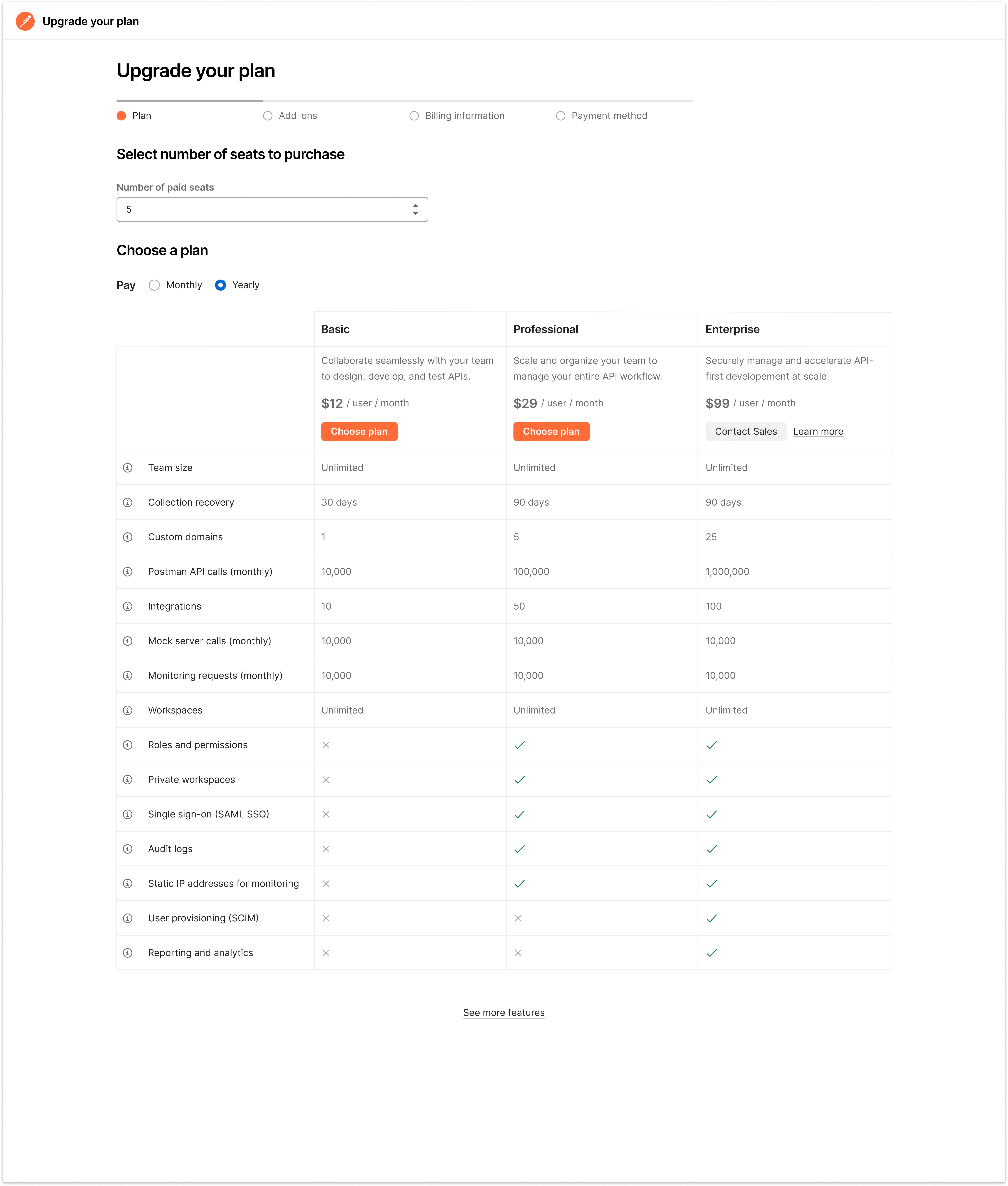The image size is (1008, 1186).
Task: Show info for Reporting and analytics
Action: point(127,953)
